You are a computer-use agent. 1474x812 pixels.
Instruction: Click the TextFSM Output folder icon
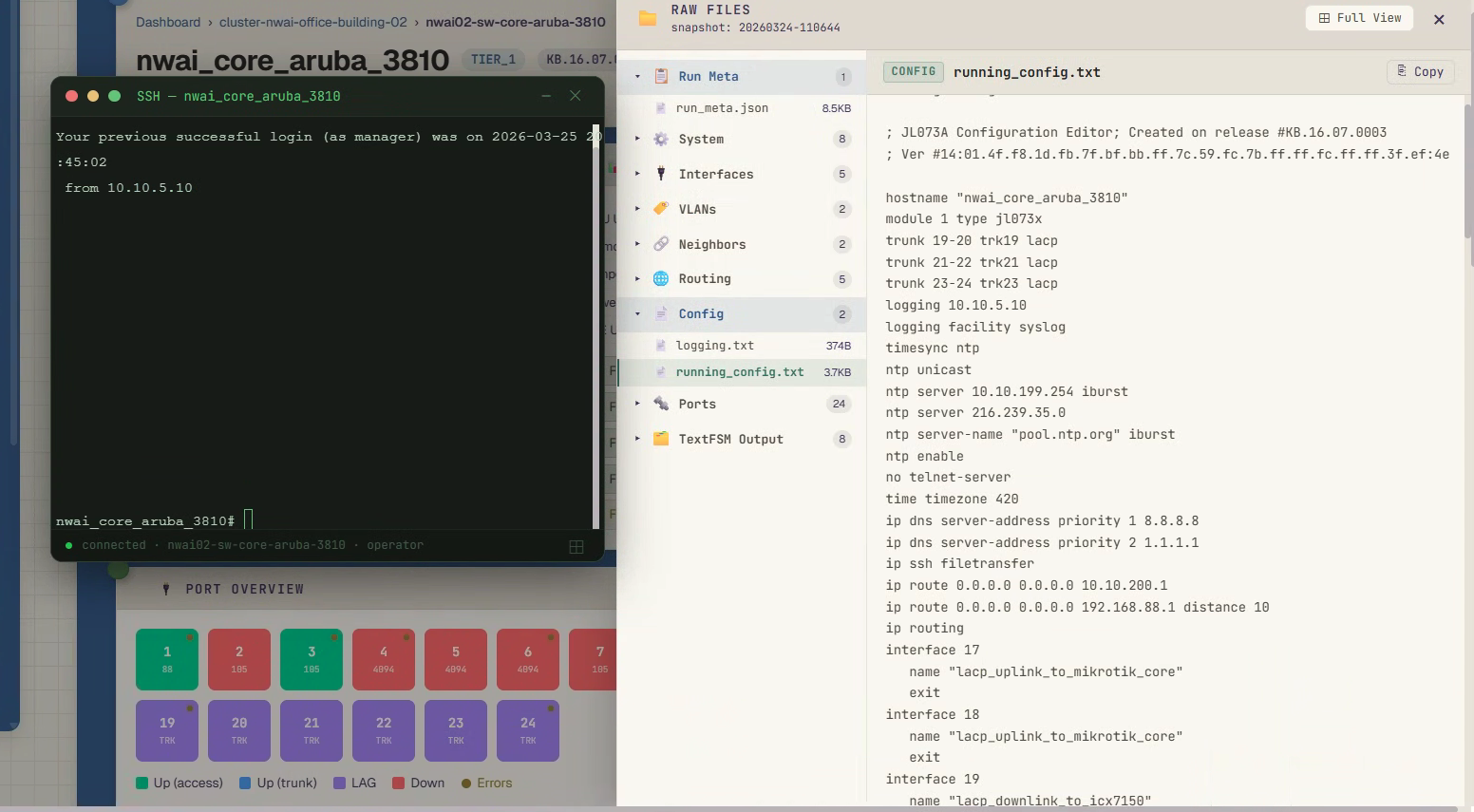(661, 439)
